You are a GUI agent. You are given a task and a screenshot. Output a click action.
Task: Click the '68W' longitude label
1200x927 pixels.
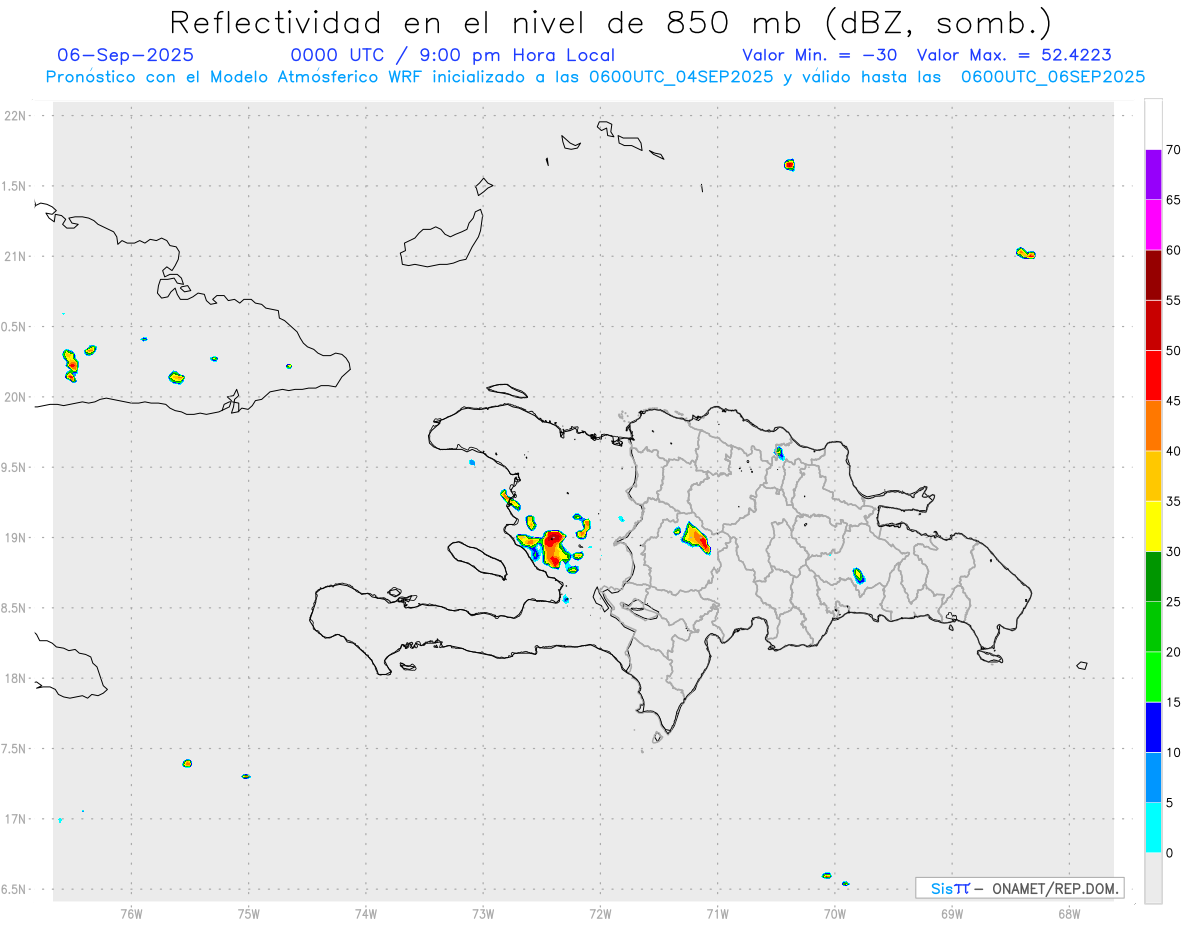(x=1069, y=913)
